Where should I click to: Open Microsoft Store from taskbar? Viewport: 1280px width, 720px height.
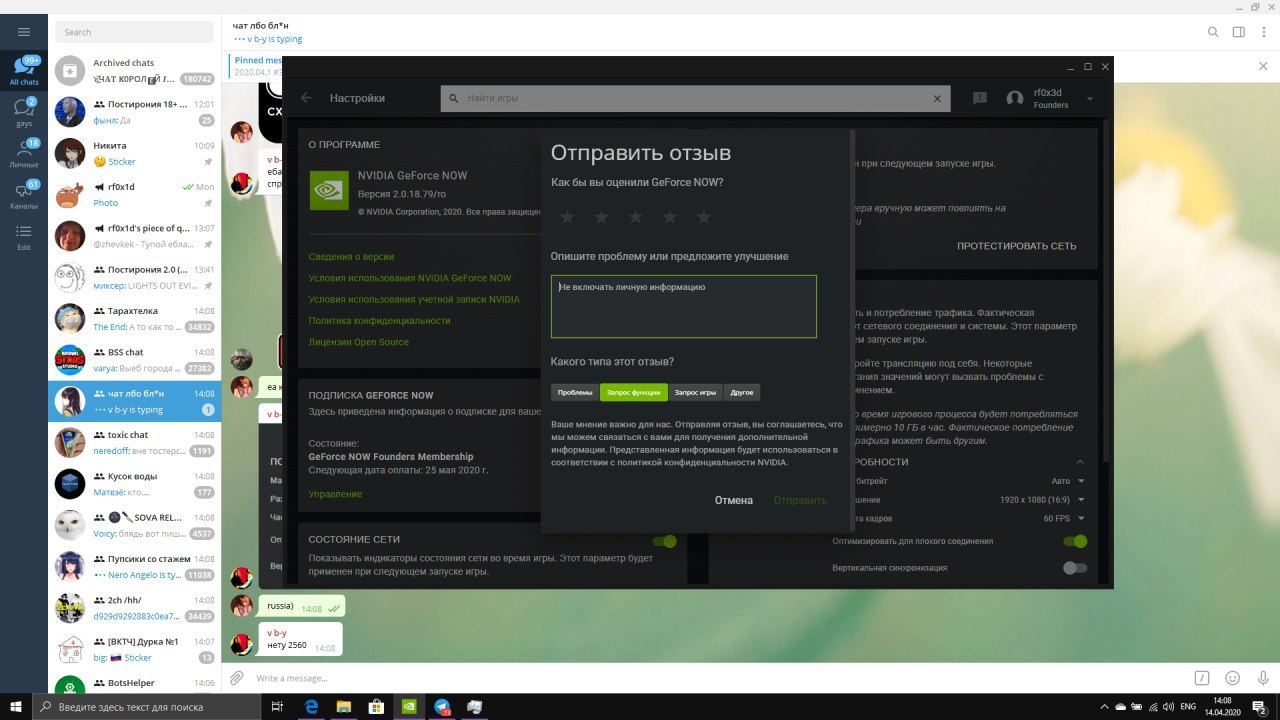[377, 707]
